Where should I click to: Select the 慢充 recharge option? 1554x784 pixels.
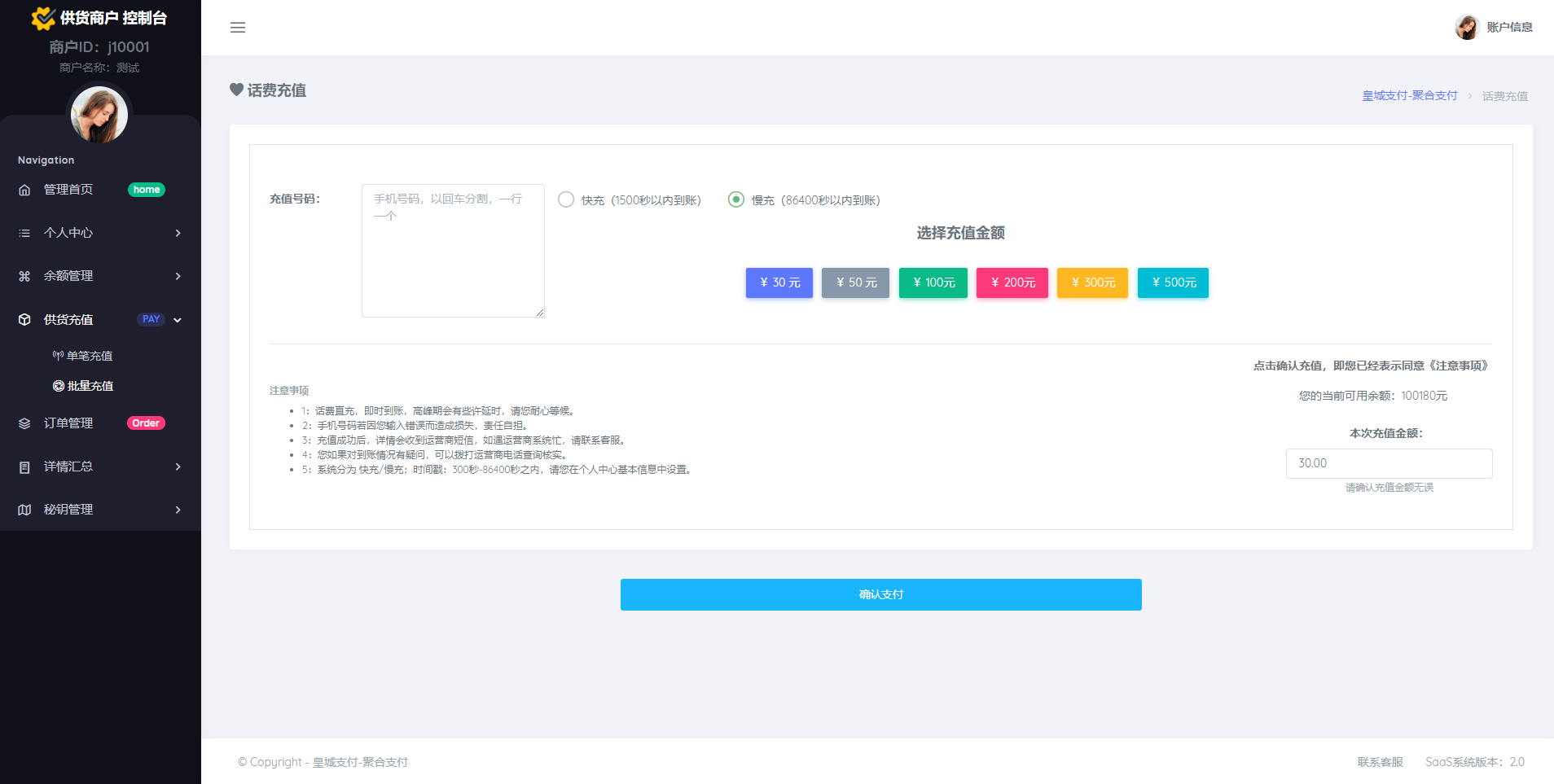pyautogui.click(x=737, y=199)
